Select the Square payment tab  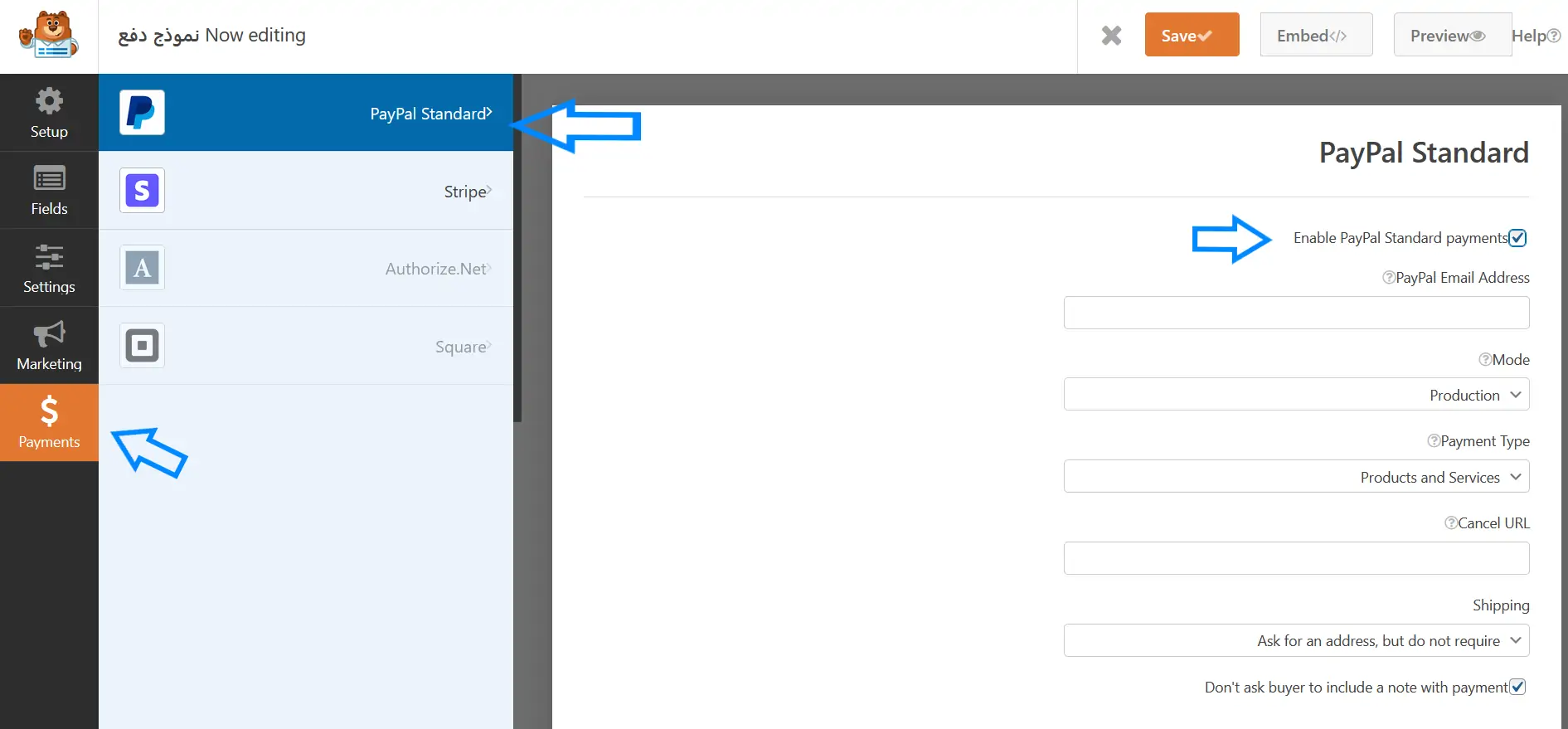tap(306, 346)
